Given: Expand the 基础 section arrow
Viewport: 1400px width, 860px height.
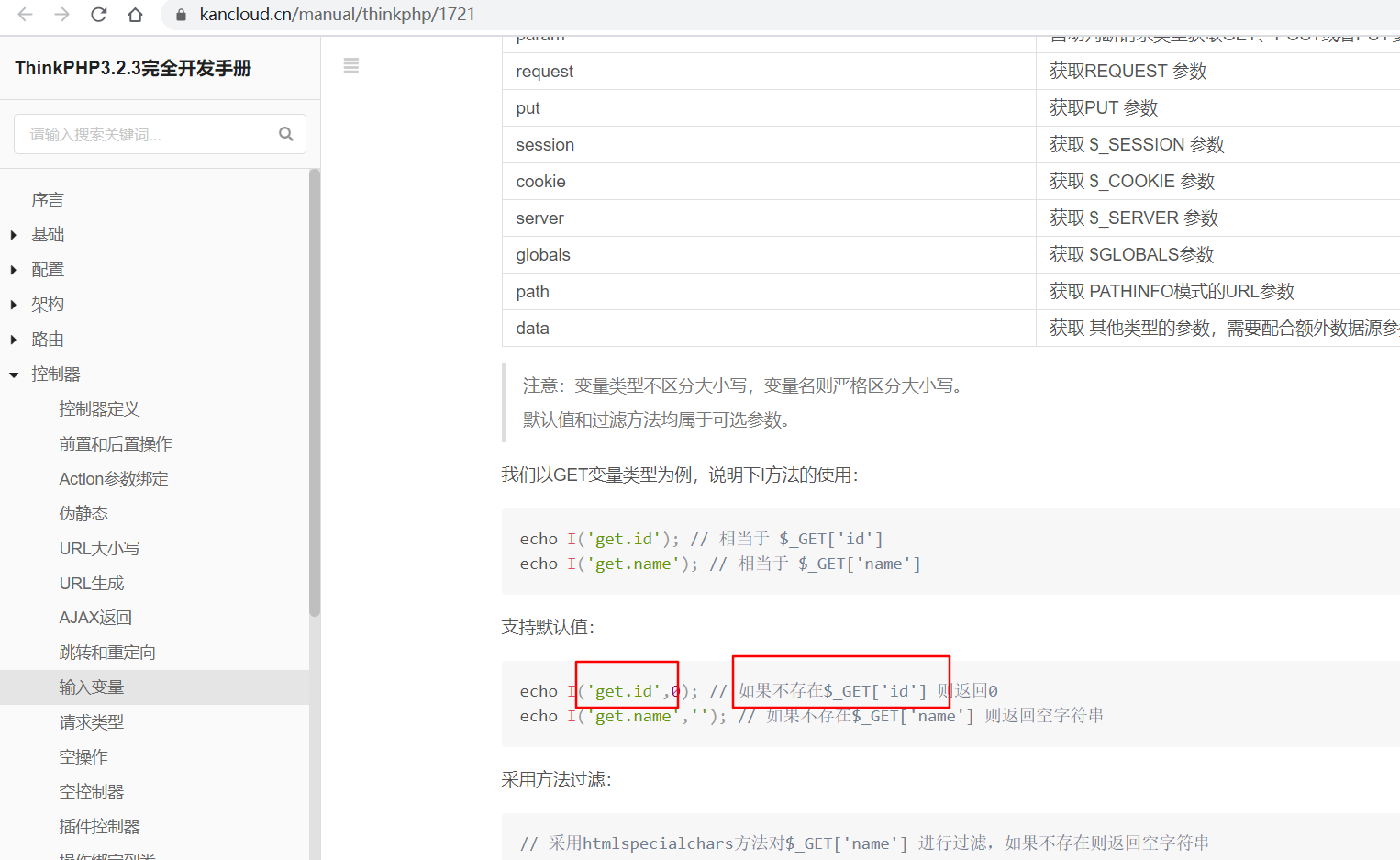Looking at the screenshot, I should [14, 235].
